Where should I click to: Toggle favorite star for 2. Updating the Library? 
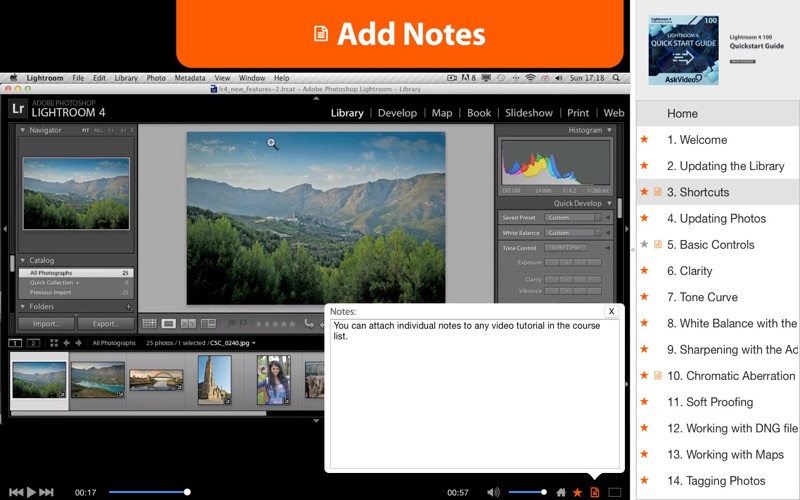(x=644, y=165)
